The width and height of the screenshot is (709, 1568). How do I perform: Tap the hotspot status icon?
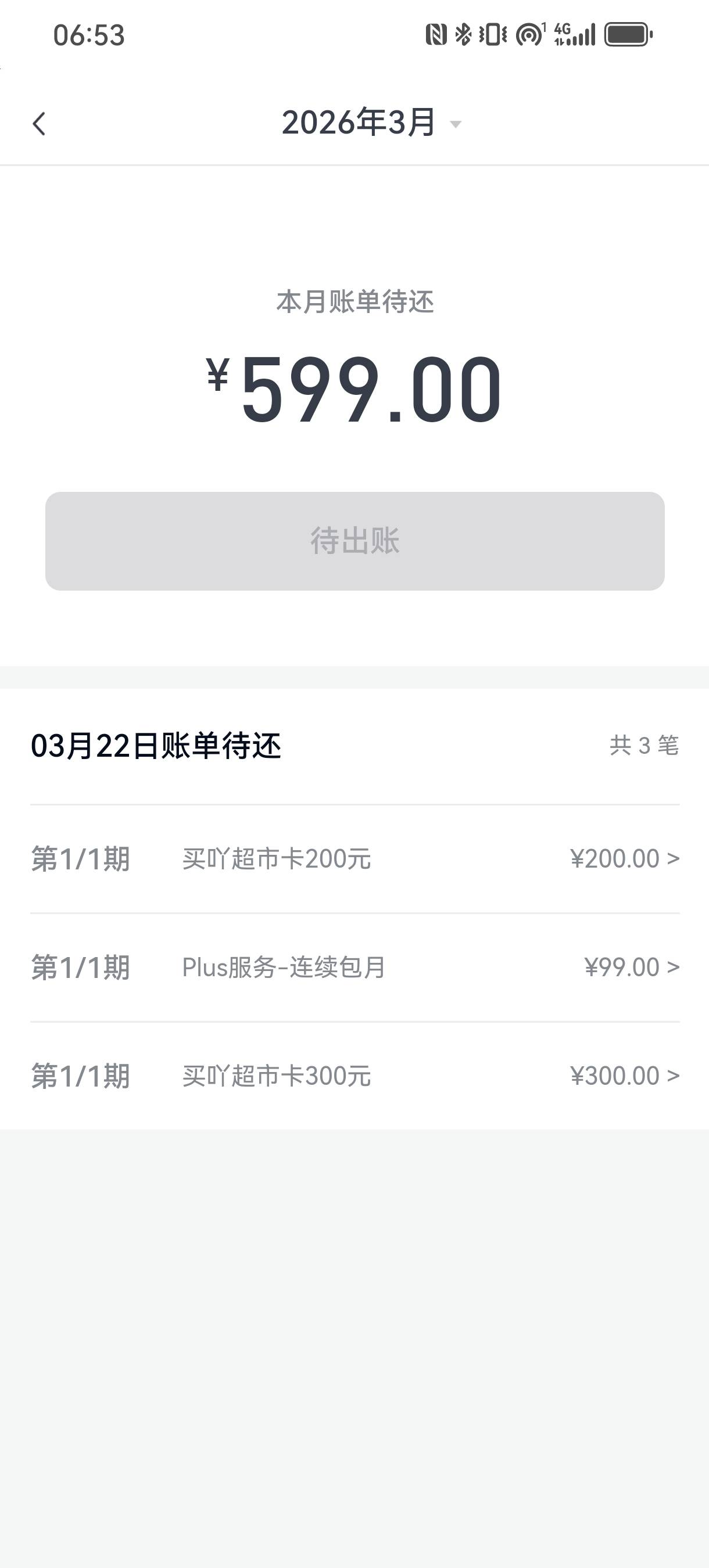click(530, 35)
